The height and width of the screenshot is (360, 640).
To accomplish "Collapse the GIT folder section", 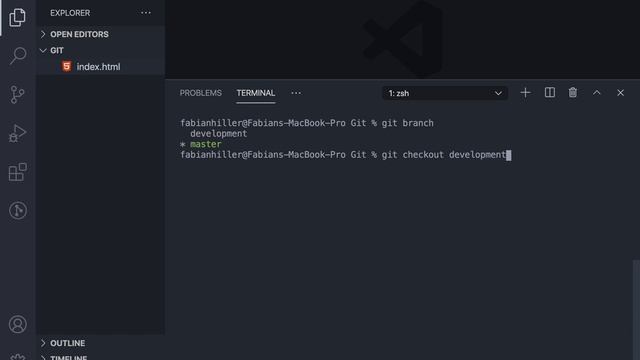I will 101,50.
